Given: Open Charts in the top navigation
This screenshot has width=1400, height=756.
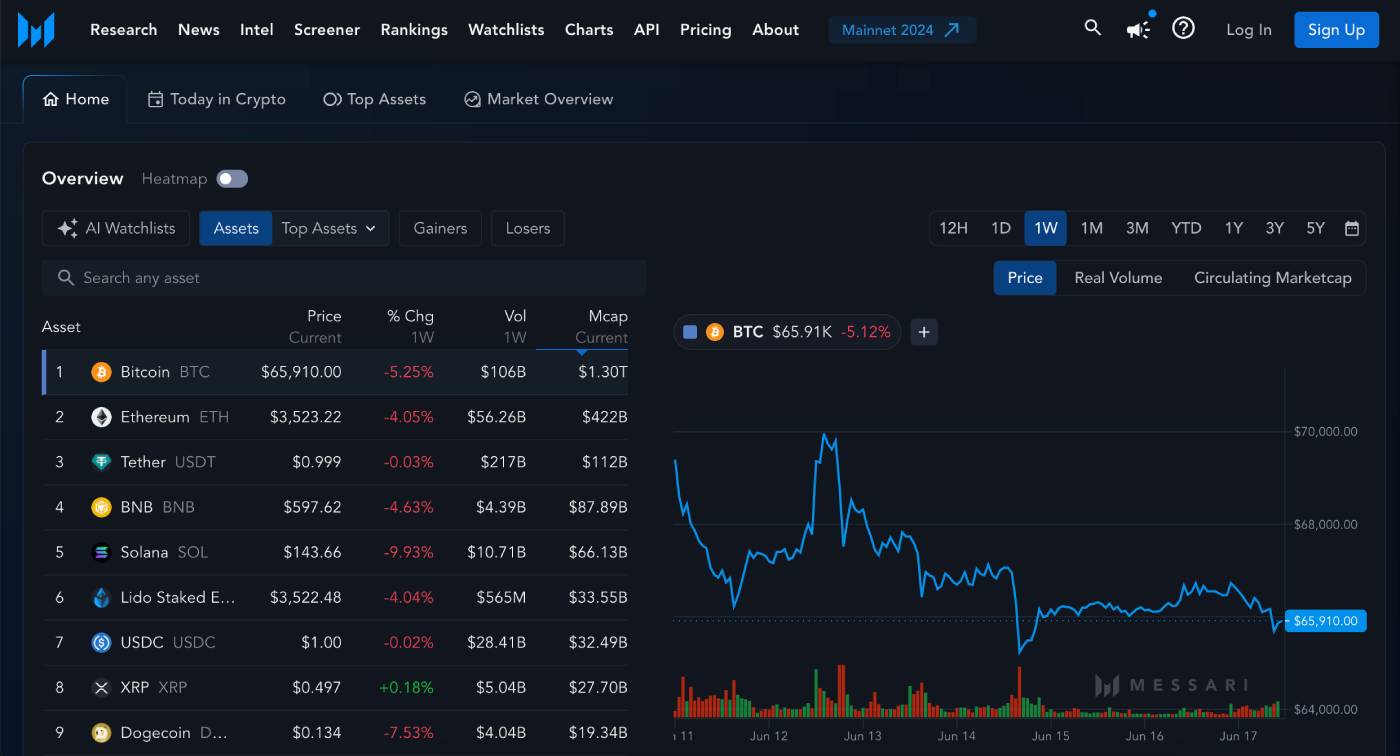Looking at the screenshot, I should tap(589, 30).
